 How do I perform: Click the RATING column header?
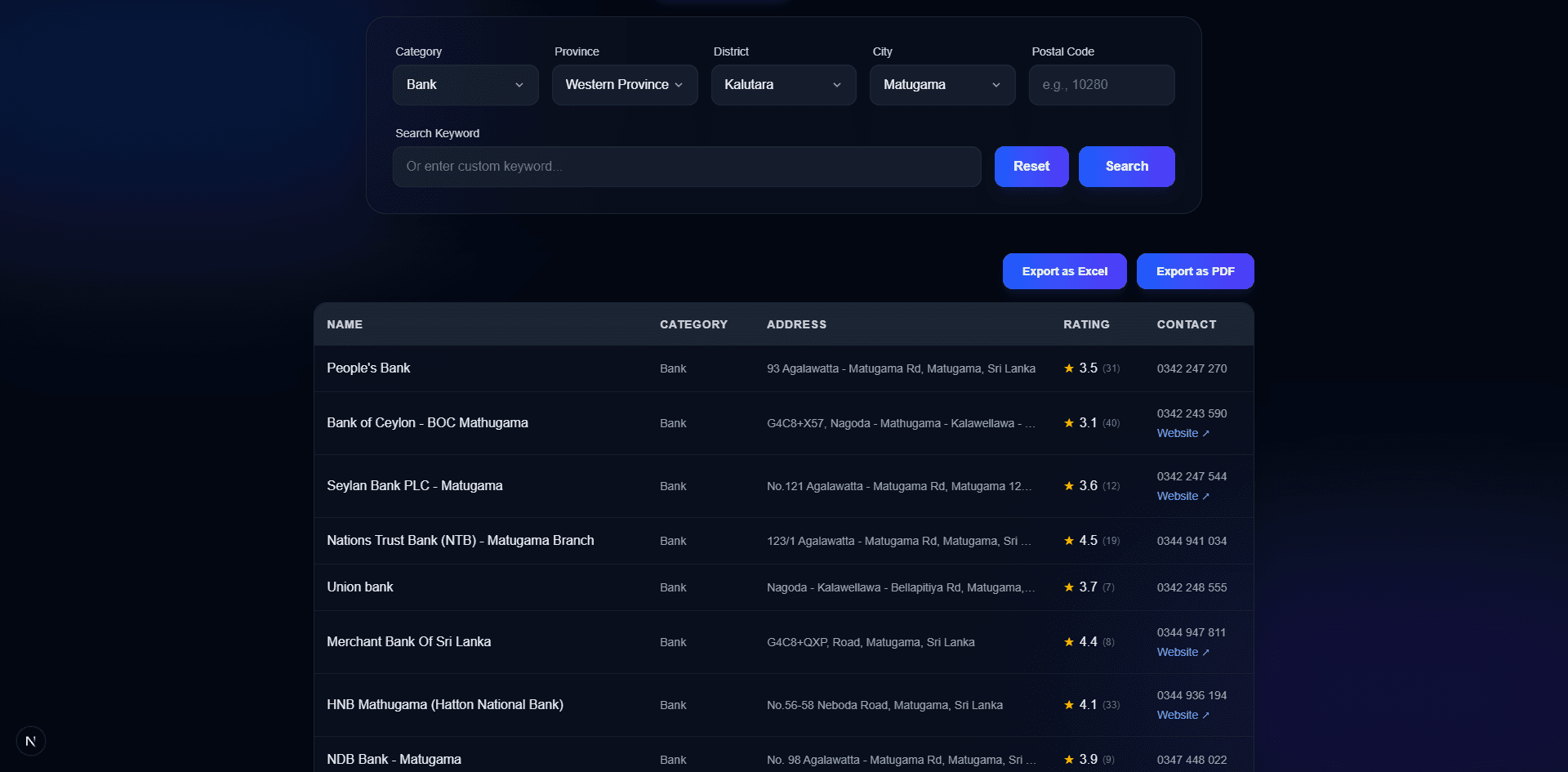1086,324
